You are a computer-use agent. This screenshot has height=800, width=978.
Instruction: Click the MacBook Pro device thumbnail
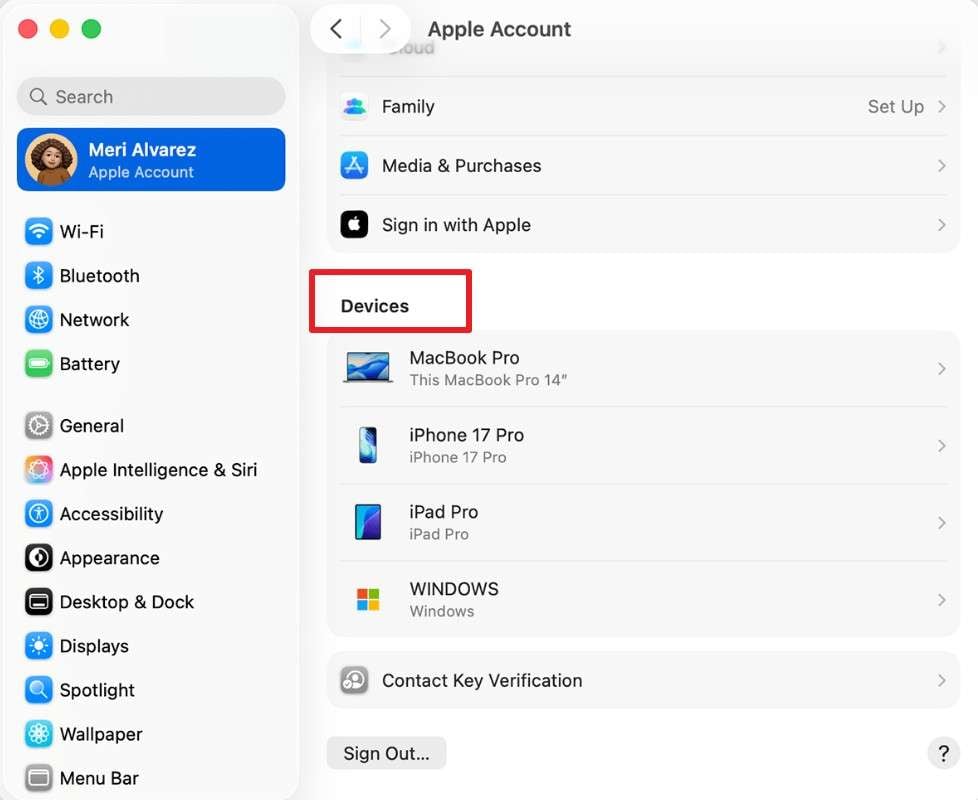pos(368,367)
